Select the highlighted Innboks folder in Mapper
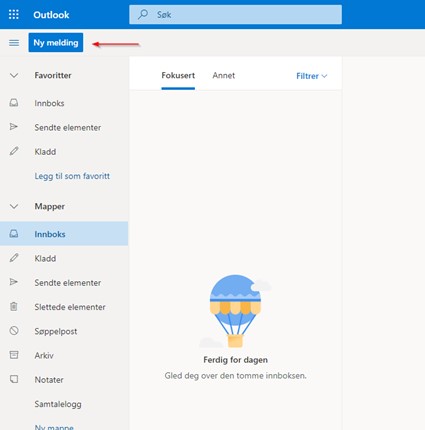The width and height of the screenshot is (425, 430). (64, 234)
